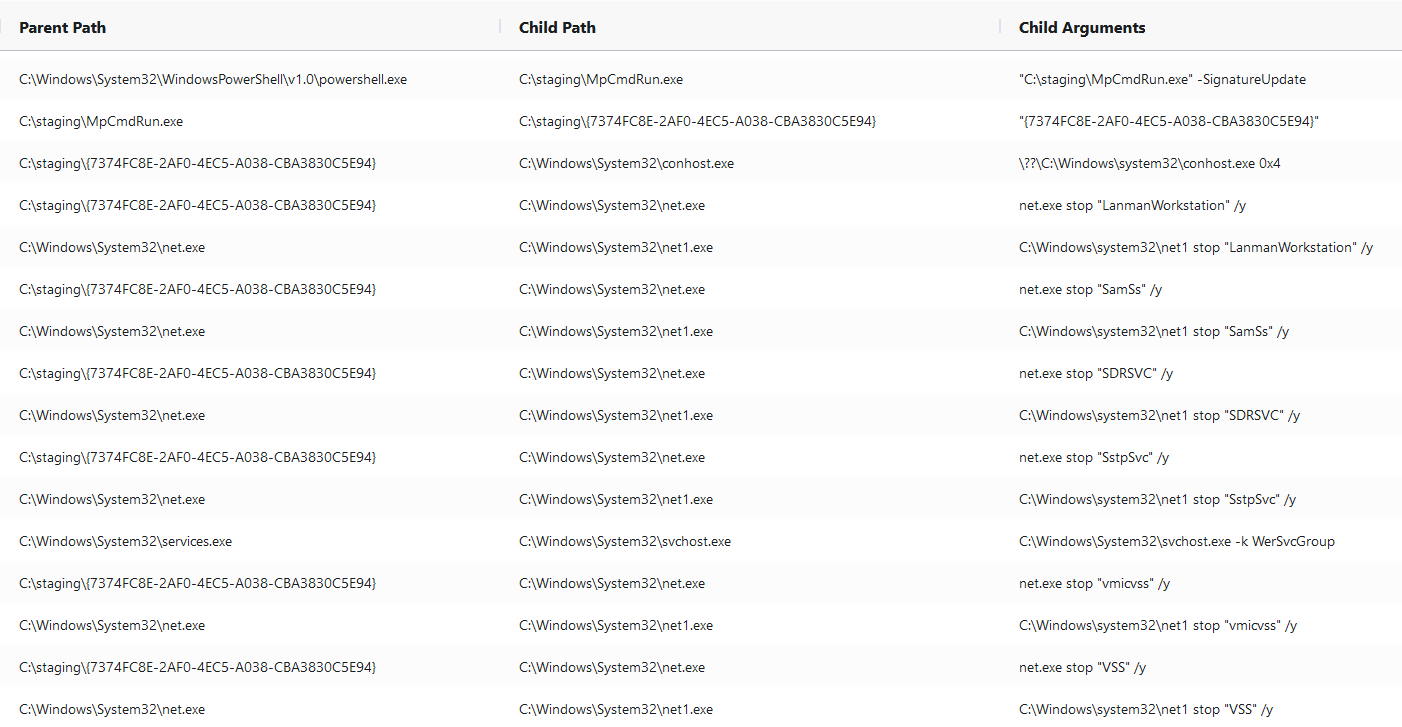Click C:\staging\MpCmdRun.exe in the Parent Path column
This screenshot has height=727, width=1402.
[101, 121]
